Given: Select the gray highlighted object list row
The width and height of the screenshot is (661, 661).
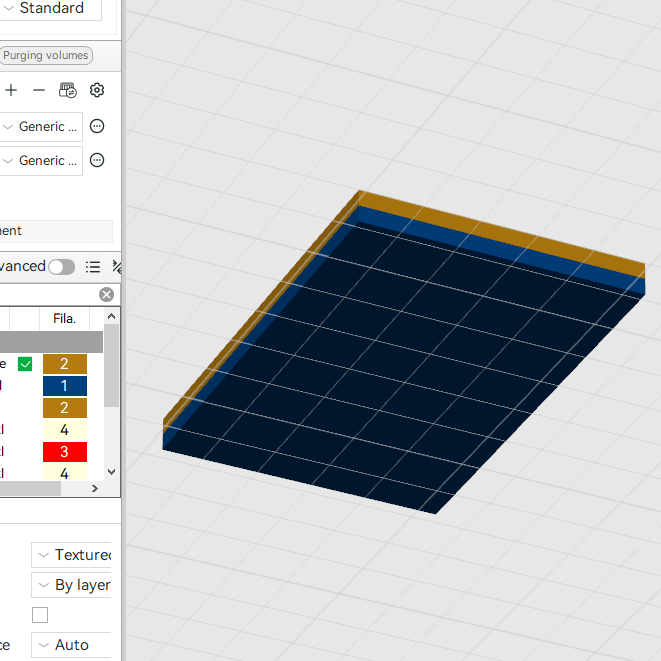Looking at the screenshot, I should click(51, 342).
